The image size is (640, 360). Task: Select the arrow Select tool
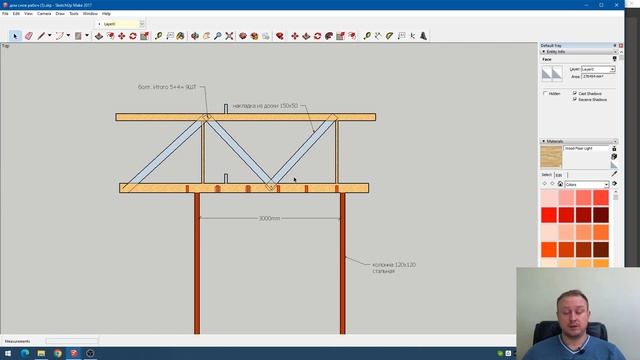[x=16, y=36]
